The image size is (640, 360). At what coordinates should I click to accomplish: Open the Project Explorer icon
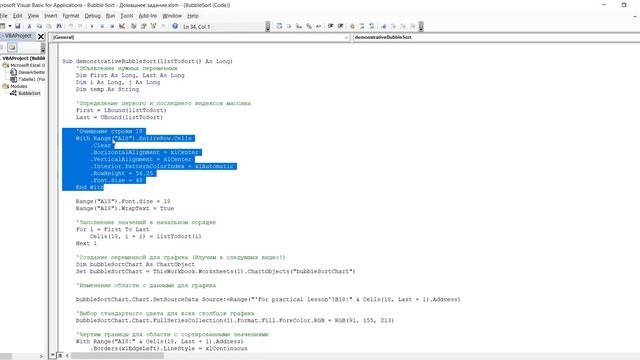[x=133, y=26]
